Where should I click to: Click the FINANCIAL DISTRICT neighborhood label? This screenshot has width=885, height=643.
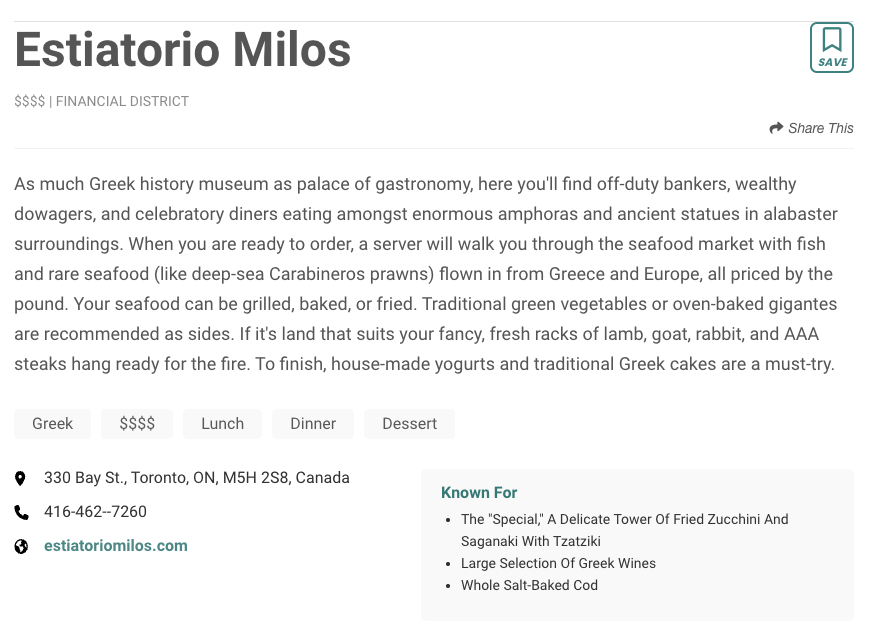pos(122,101)
